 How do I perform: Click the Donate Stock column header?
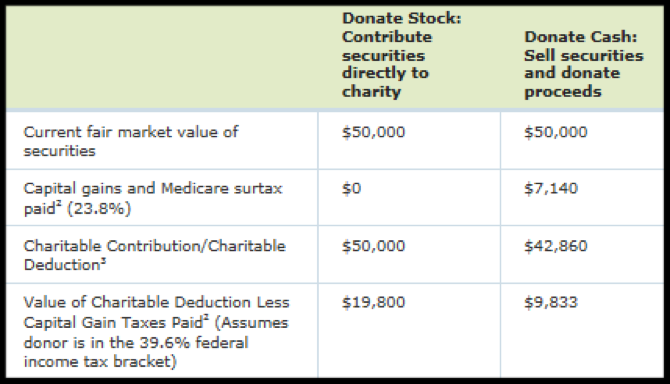click(x=402, y=55)
